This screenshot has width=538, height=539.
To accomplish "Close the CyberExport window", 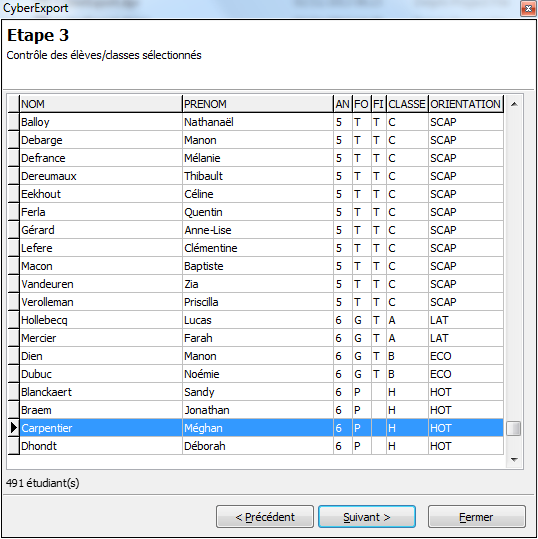I will pyautogui.click(x=528, y=9).
